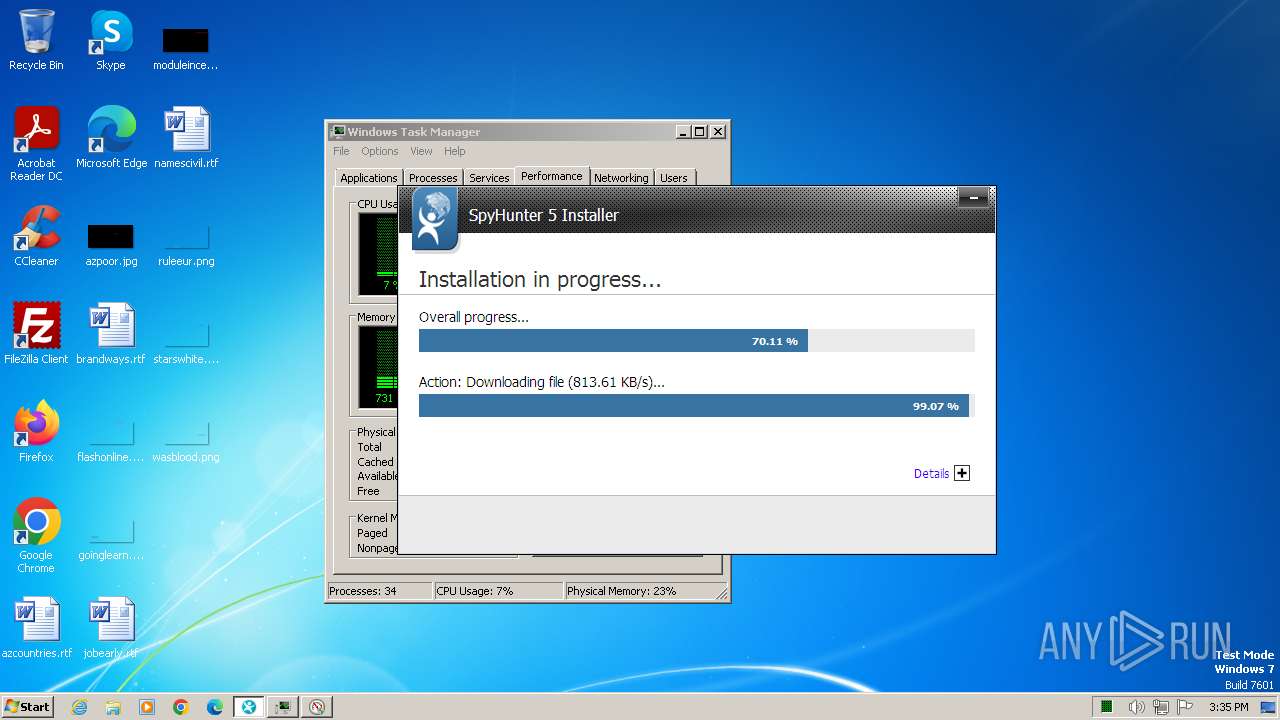Select the jobearly.rtf document

click(x=111, y=628)
